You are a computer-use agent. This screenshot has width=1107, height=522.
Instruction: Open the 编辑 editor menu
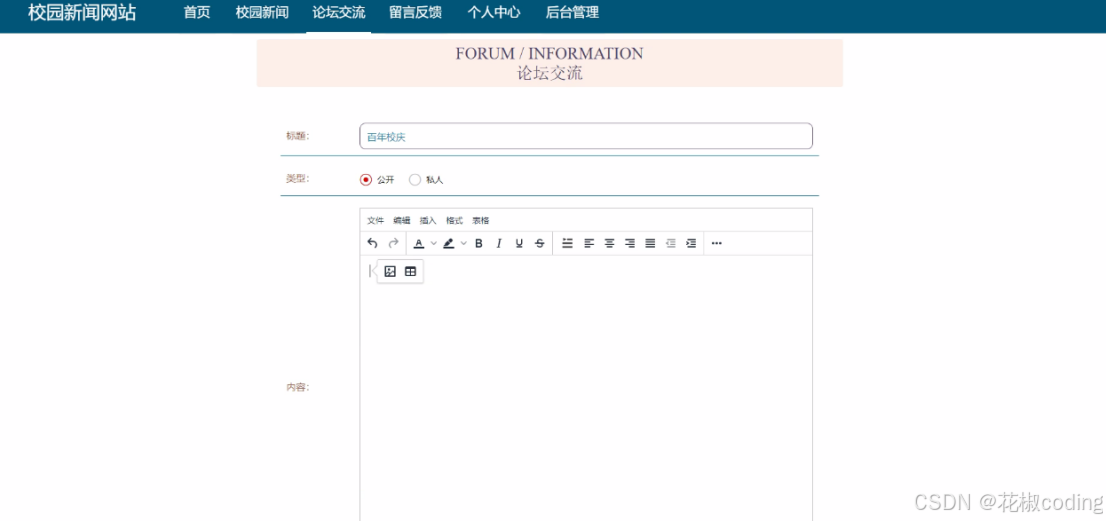(402, 220)
